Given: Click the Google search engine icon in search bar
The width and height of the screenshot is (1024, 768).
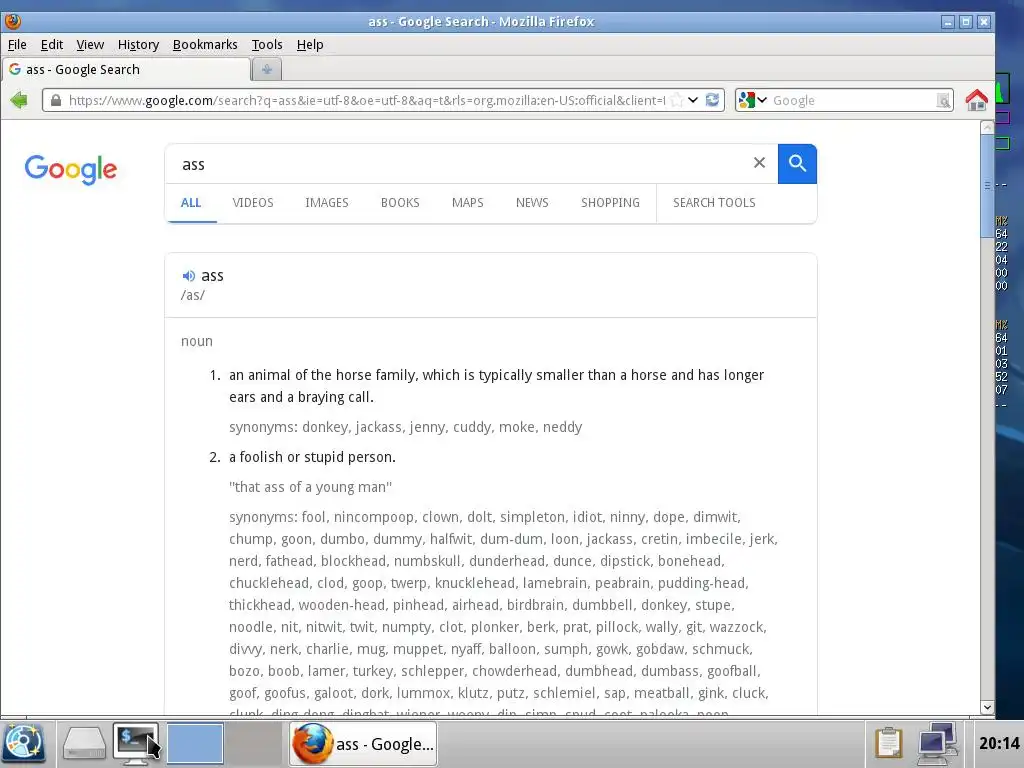Looking at the screenshot, I should pyautogui.click(x=746, y=100).
